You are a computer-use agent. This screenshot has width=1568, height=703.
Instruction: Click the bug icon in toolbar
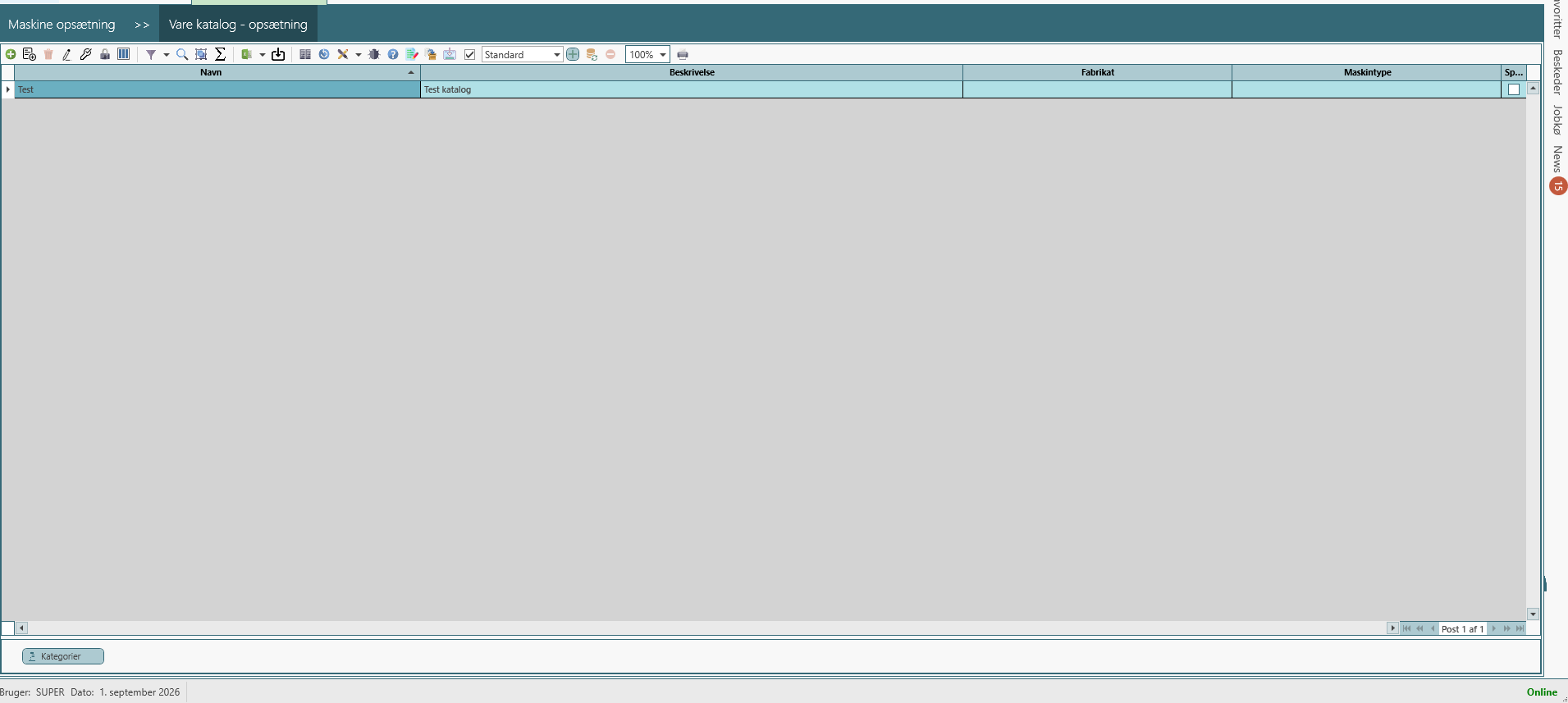[x=374, y=54]
